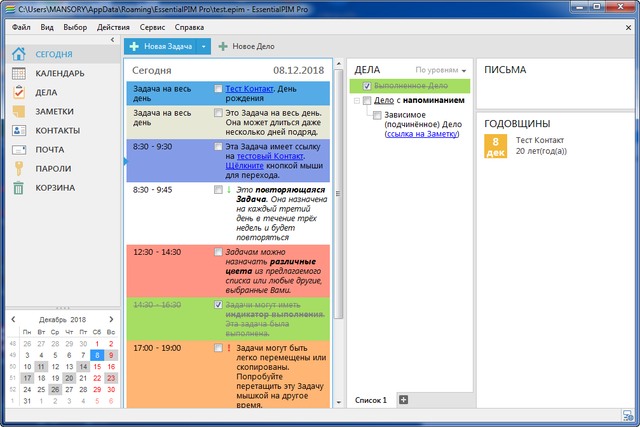Switch to the Список 1 tab
The width and height of the screenshot is (640, 427).
[371, 400]
